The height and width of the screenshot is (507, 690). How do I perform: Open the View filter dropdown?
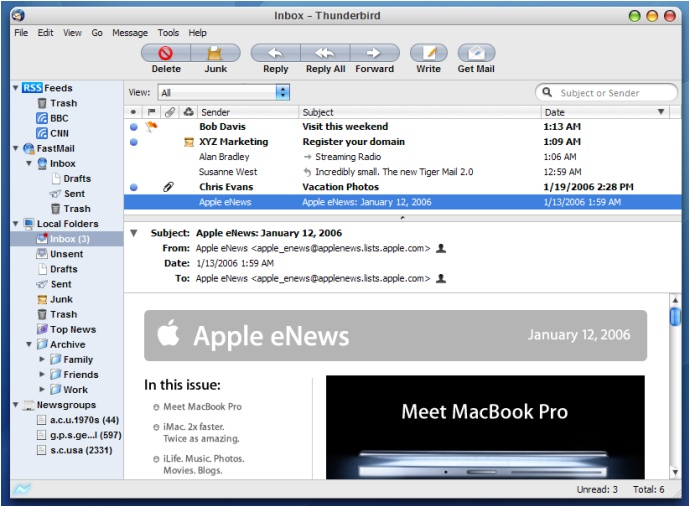click(x=224, y=92)
